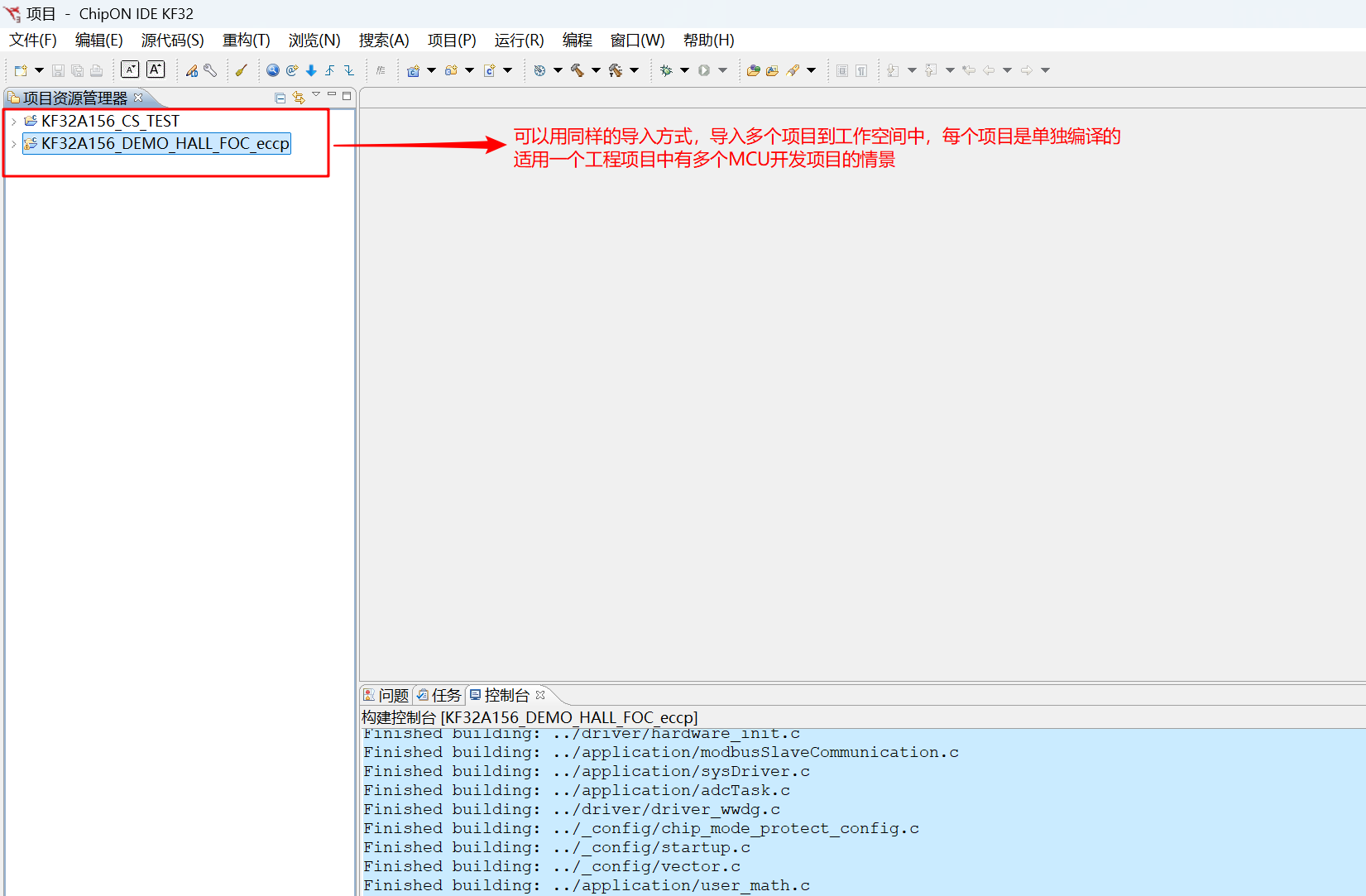This screenshot has height=896, width=1366.
Task: Open the 帮助(H) menu
Action: pos(708,40)
